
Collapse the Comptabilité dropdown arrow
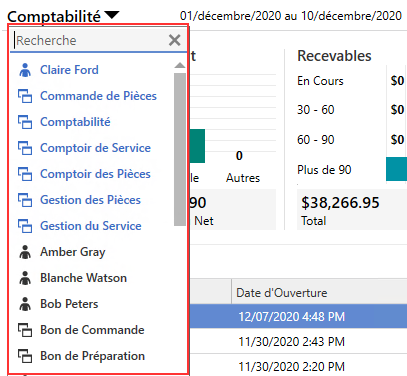pos(111,15)
